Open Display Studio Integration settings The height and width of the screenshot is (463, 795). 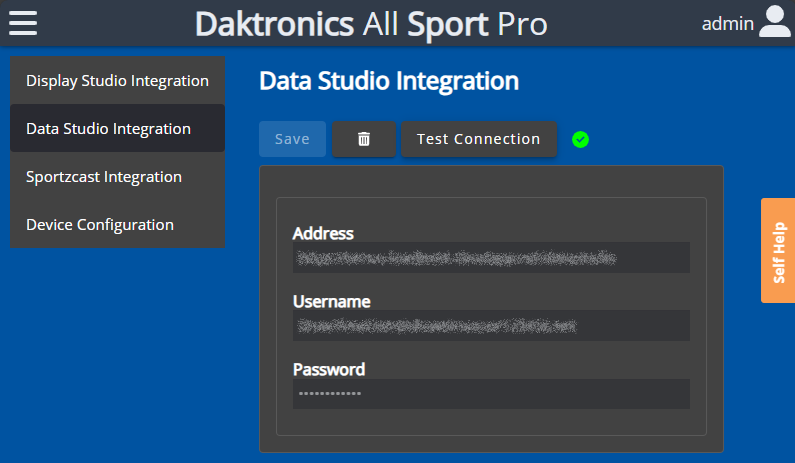coord(117,81)
